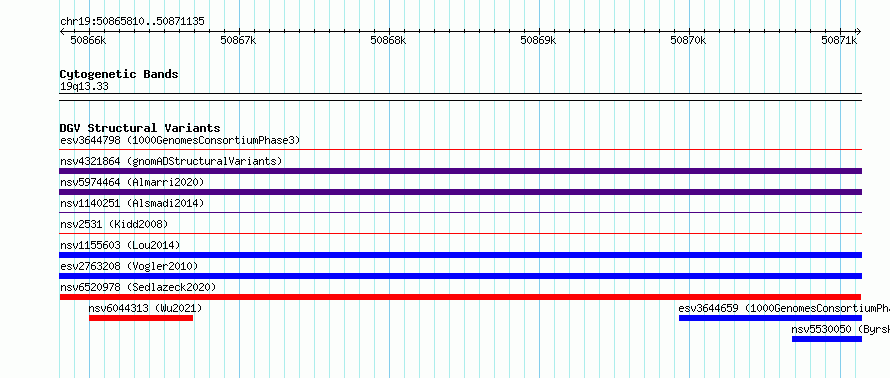Select the esv3644659 variant label
Image resolution: width=890 pixels, height=378 pixels.
[x=784, y=308]
